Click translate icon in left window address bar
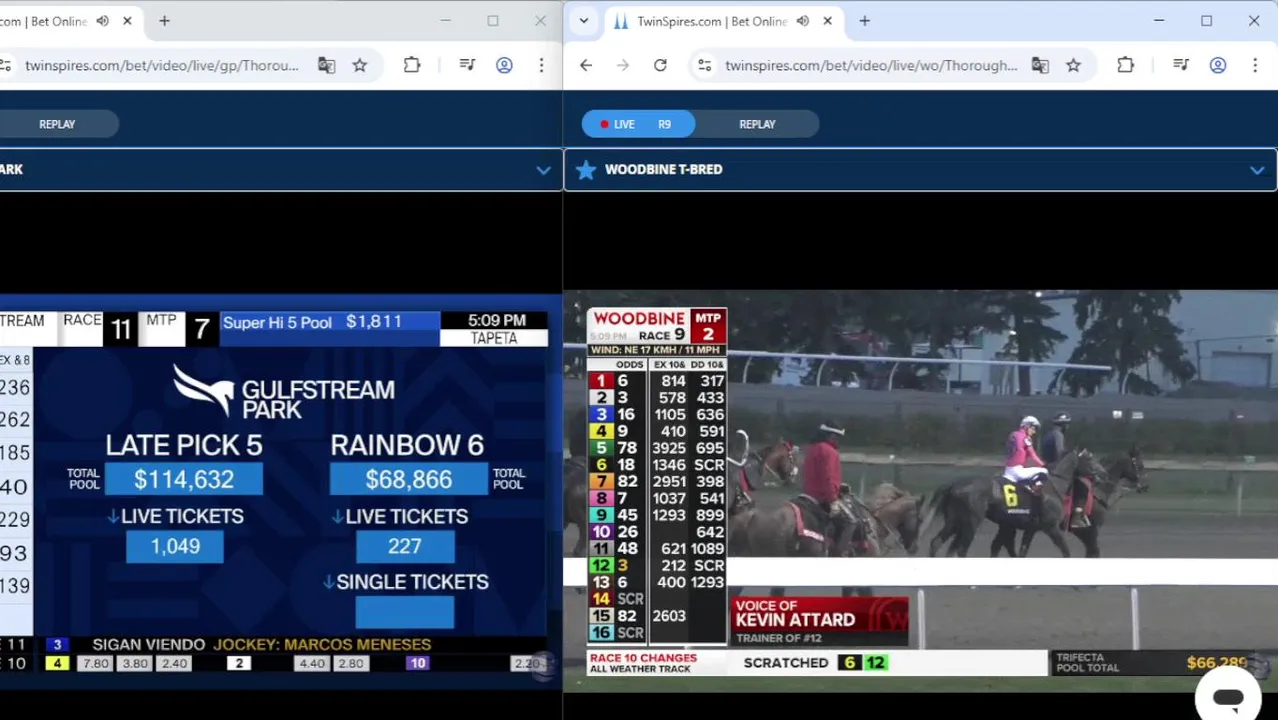This screenshot has height=720, width=1278. coord(326,65)
